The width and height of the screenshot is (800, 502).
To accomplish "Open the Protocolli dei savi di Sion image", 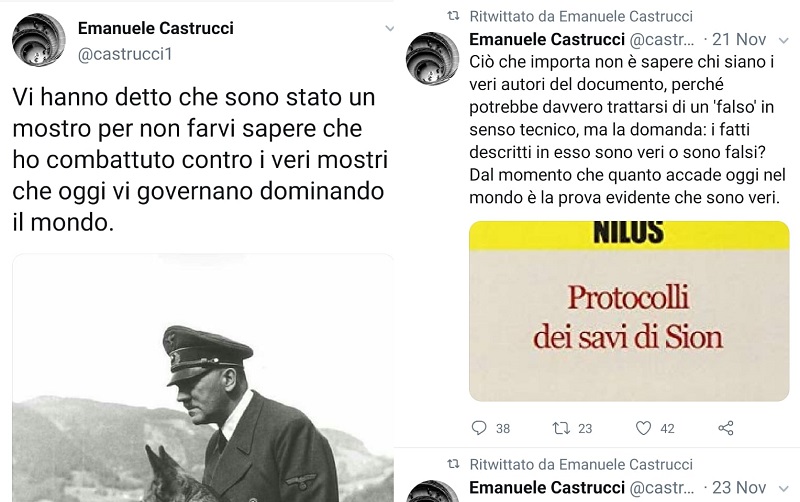I will (x=629, y=311).
